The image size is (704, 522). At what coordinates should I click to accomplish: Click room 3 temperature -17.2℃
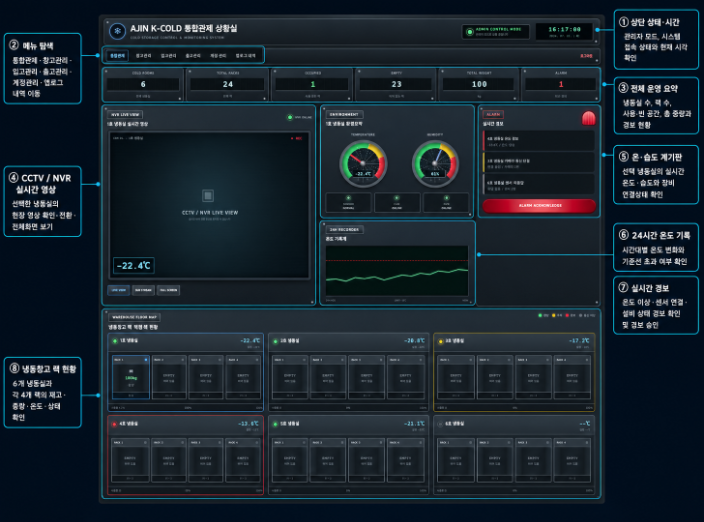point(579,341)
